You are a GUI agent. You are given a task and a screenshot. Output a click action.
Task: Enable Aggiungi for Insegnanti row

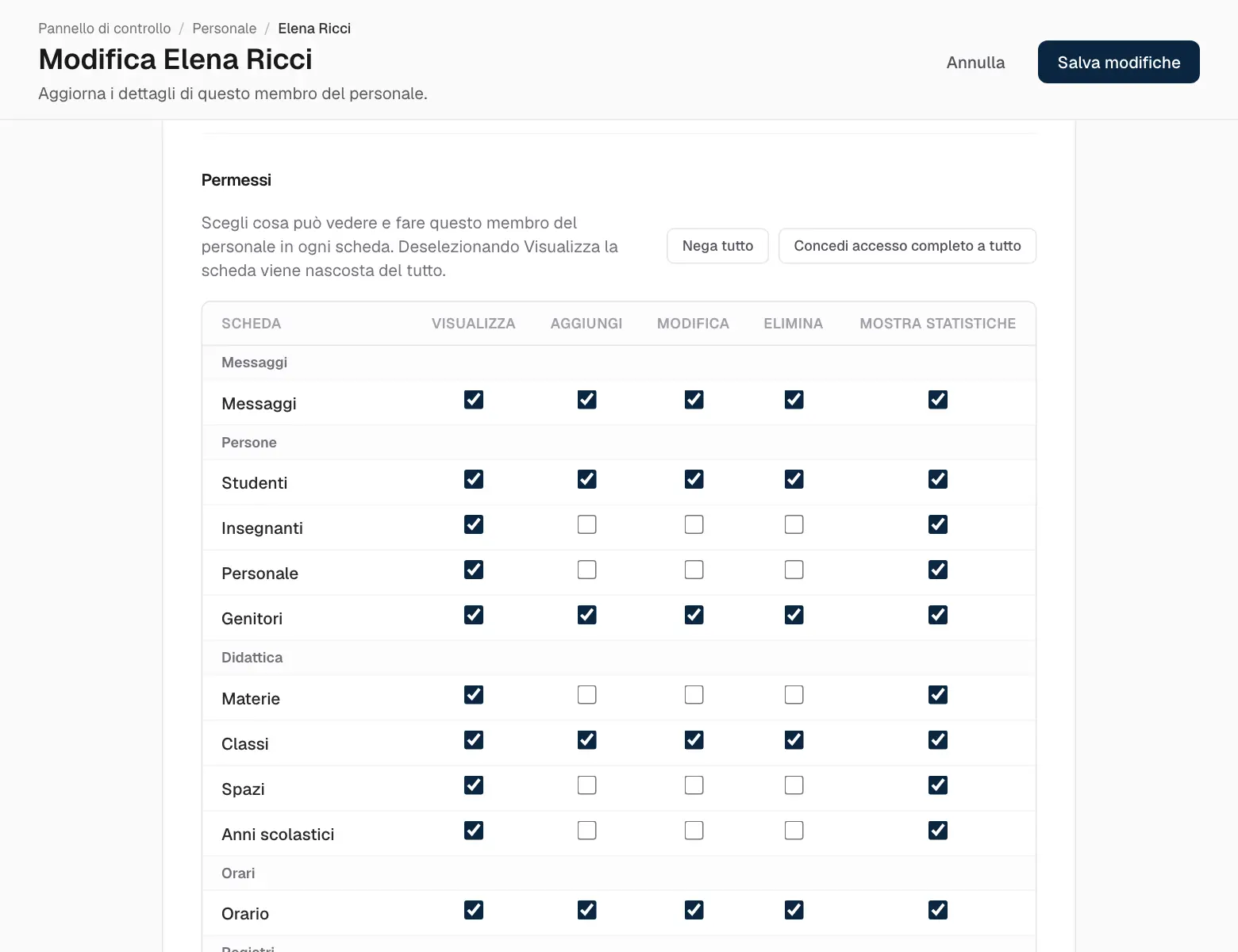(587, 524)
